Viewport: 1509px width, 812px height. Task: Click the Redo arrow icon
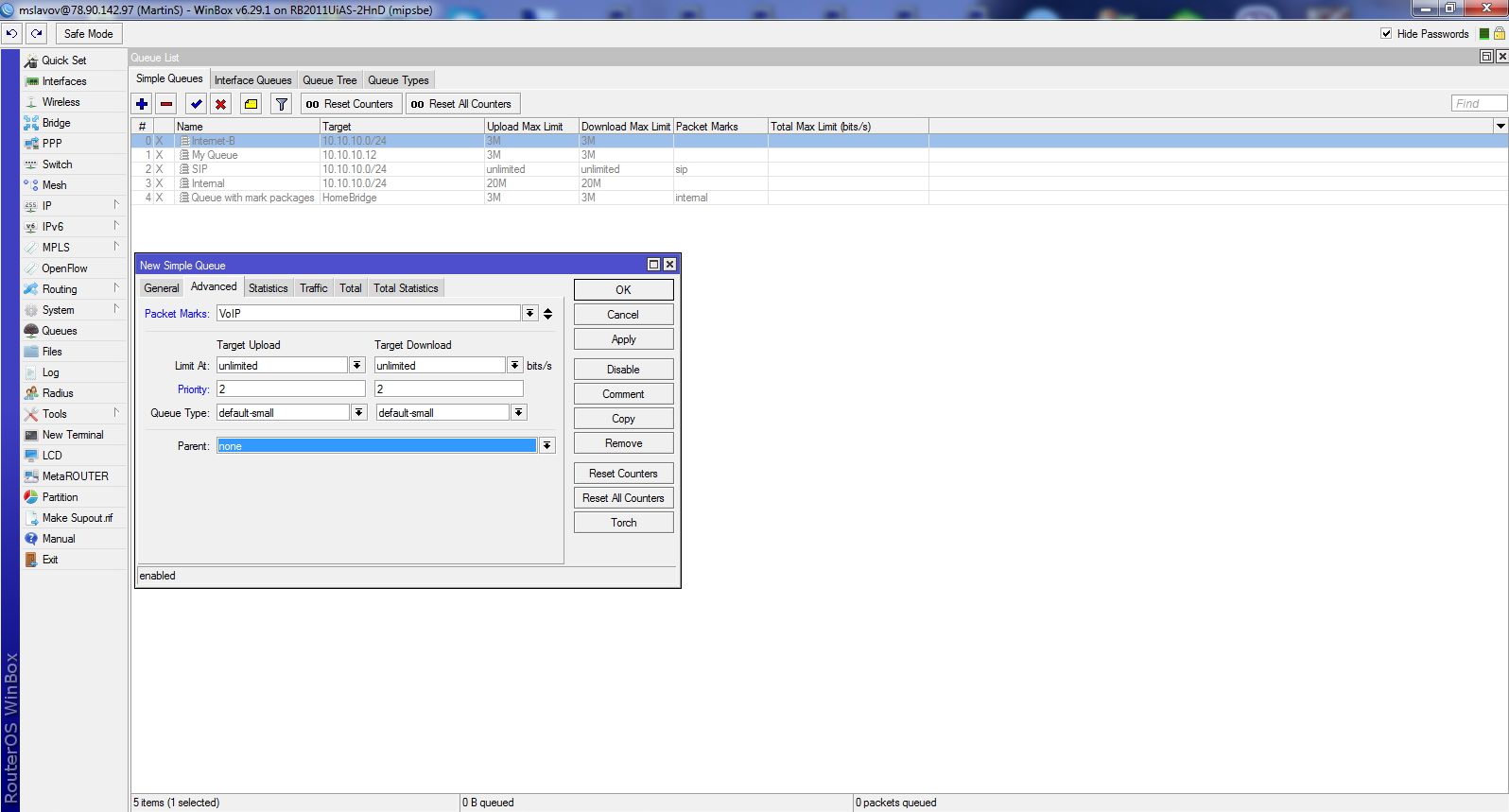tap(36, 34)
